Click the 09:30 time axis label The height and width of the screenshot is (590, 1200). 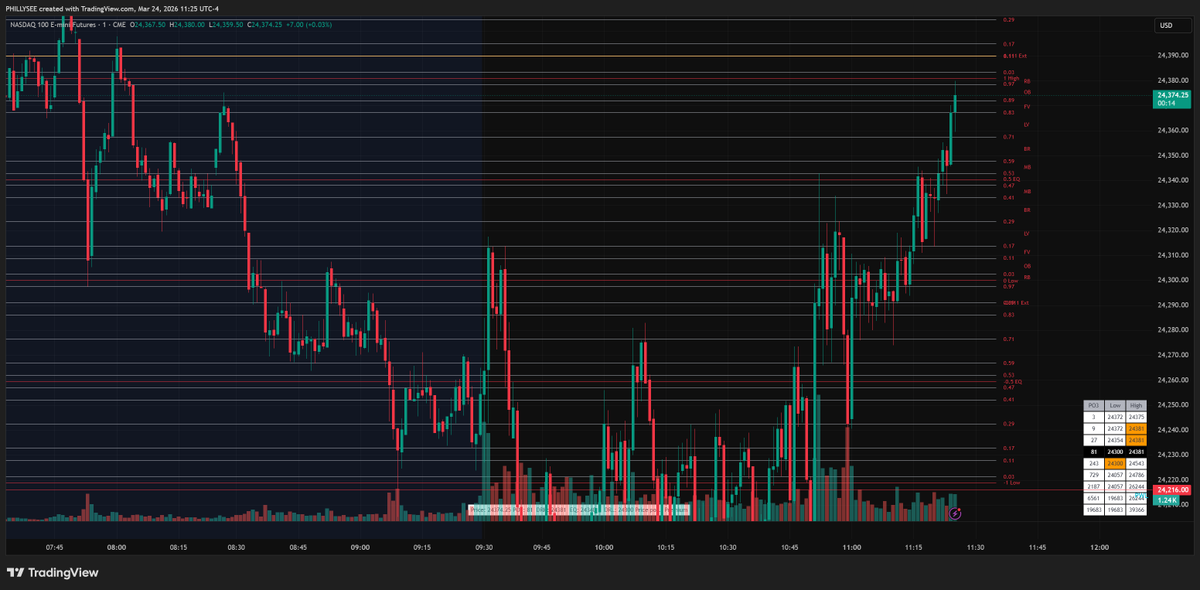pyautogui.click(x=483, y=547)
